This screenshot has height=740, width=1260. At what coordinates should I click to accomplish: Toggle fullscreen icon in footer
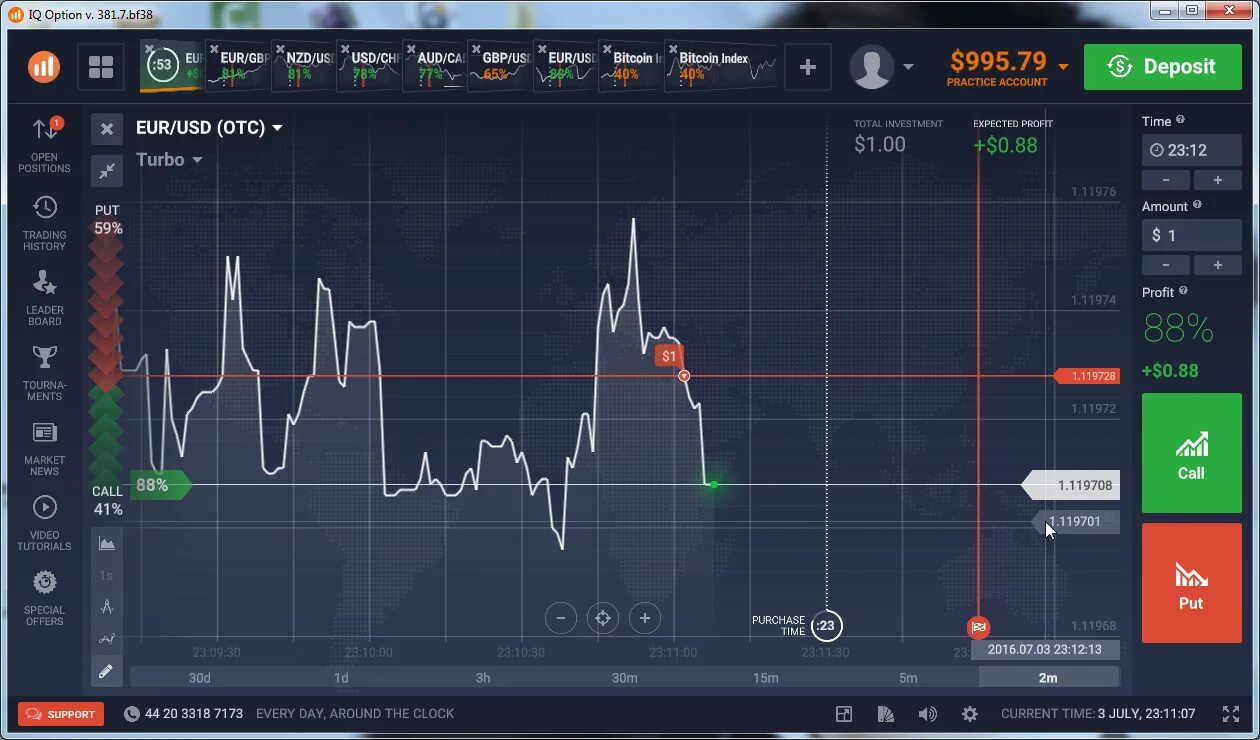(1231, 714)
